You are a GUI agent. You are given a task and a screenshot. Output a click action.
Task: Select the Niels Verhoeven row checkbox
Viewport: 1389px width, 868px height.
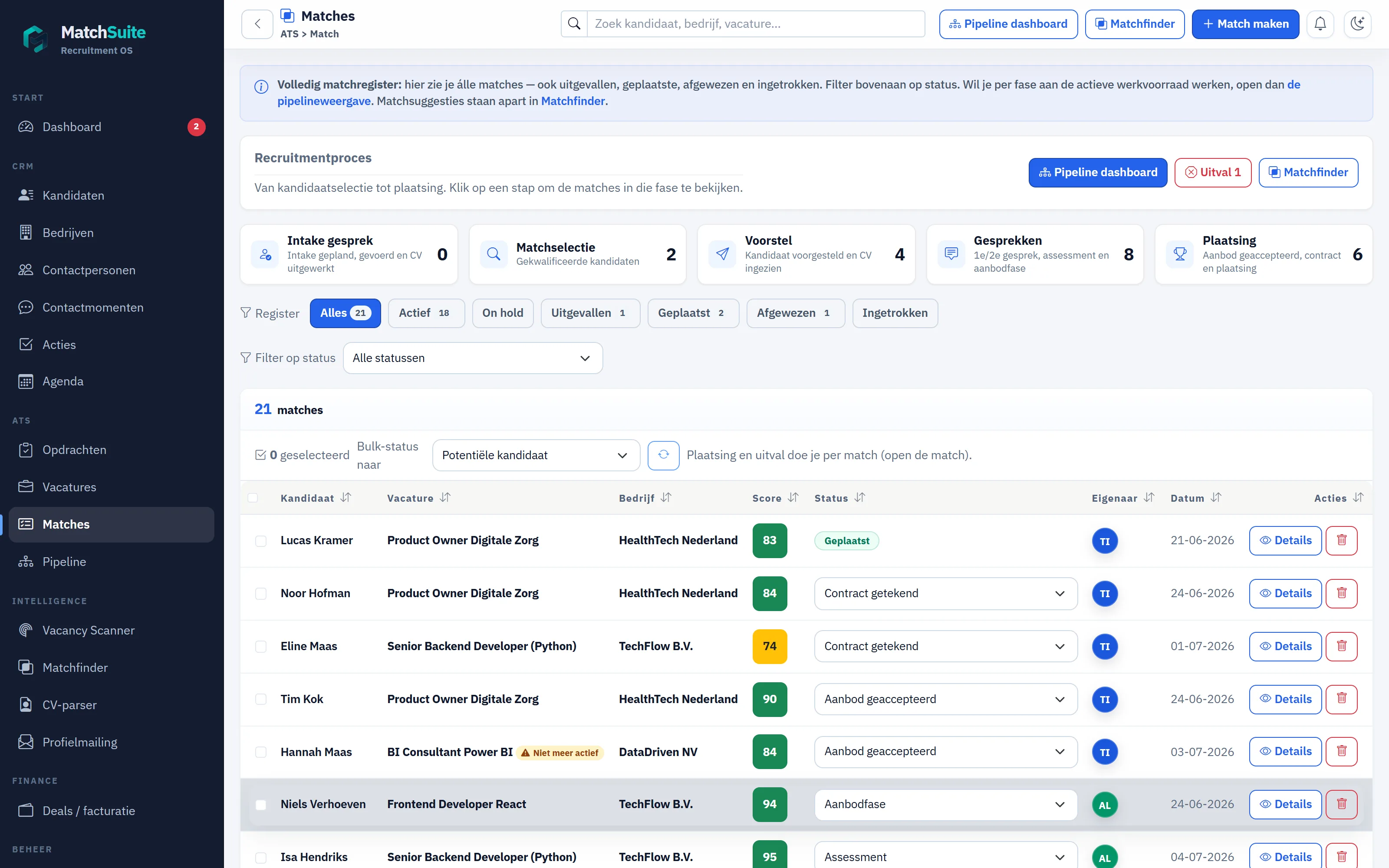pyautogui.click(x=260, y=805)
